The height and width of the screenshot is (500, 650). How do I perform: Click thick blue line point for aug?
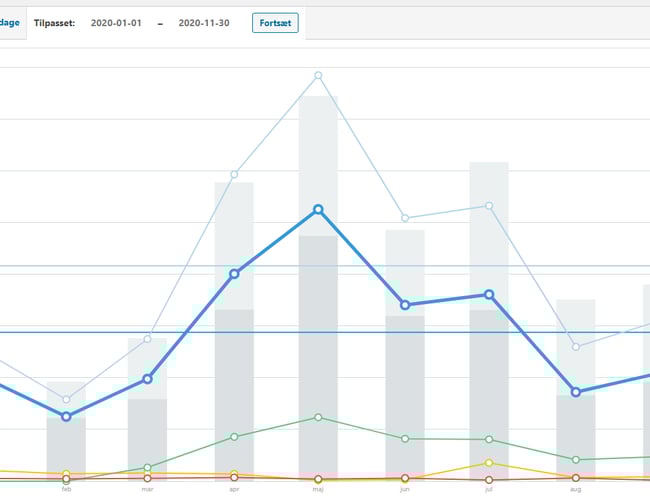tap(575, 391)
